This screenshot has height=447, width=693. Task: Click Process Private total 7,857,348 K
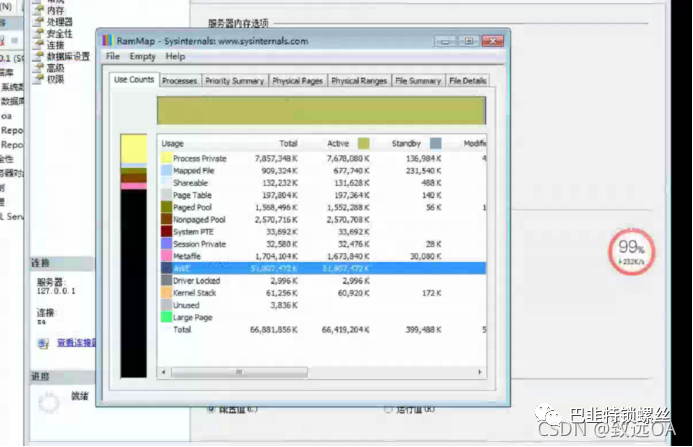coord(276,158)
